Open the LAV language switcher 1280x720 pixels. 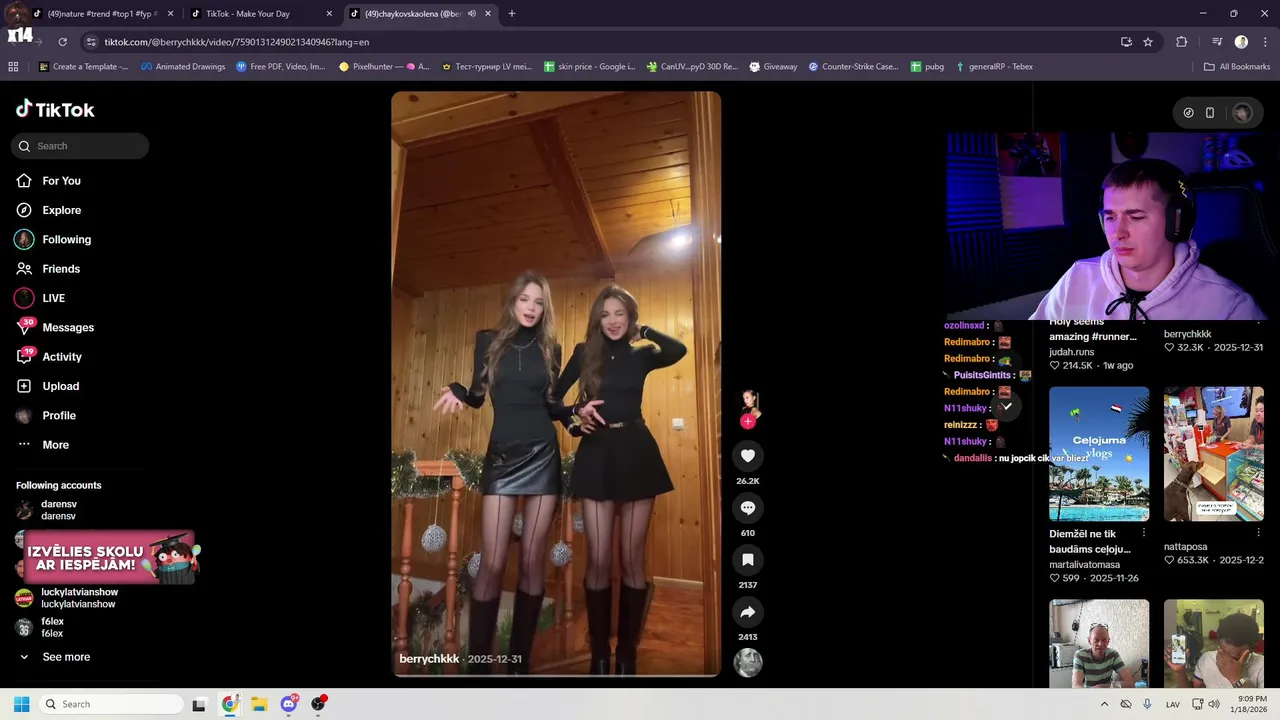coord(1173,704)
